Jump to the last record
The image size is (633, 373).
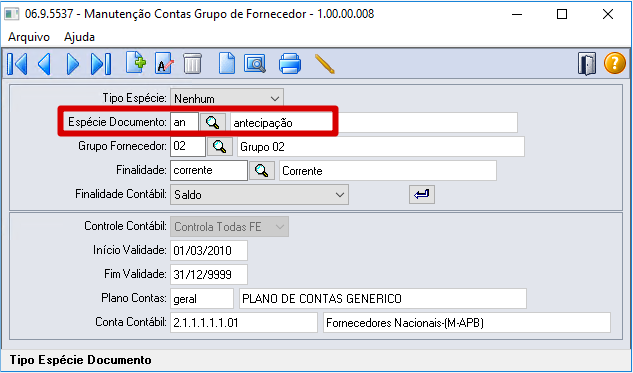tap(101, 64)
